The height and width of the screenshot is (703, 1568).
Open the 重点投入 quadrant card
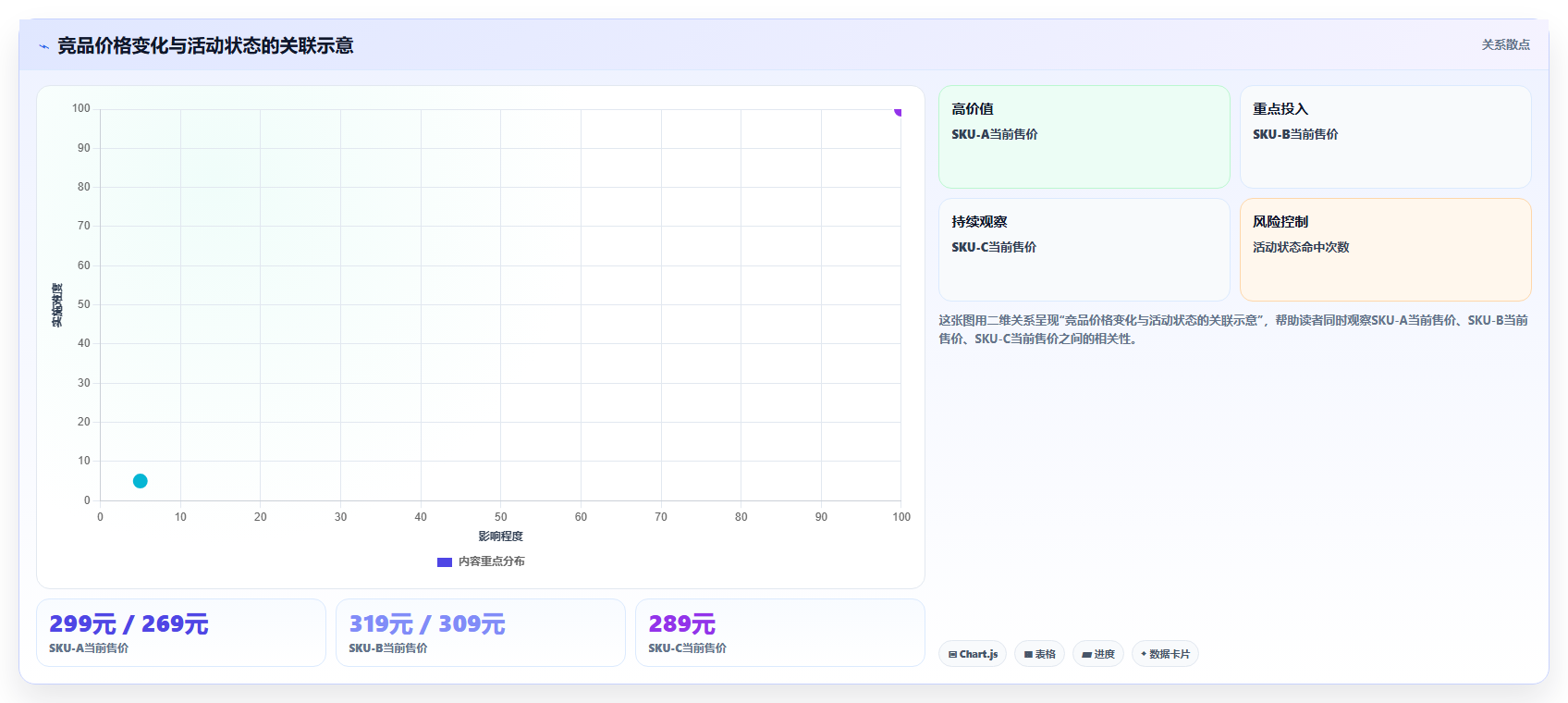tap(1385, 137)
